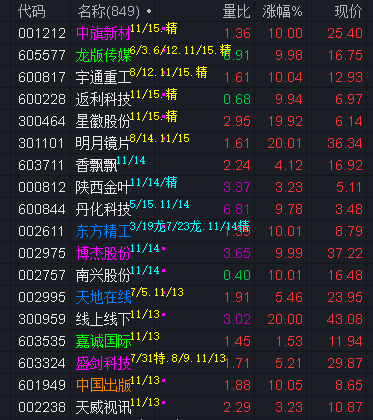This screenshot has height=420, width=373.
Task: Select stock code 002975
Action: (42, 253)
